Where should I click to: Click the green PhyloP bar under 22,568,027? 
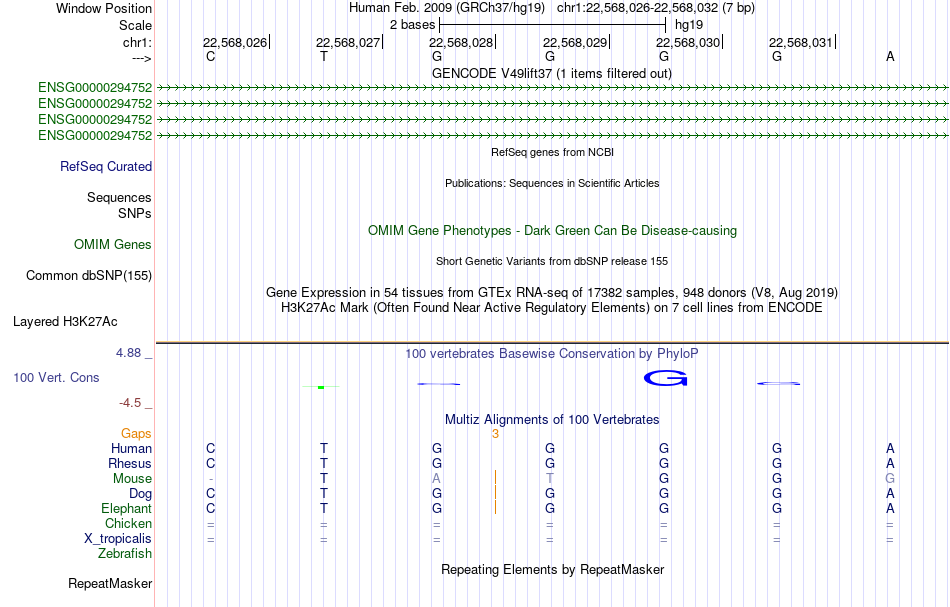pos(321,386)
